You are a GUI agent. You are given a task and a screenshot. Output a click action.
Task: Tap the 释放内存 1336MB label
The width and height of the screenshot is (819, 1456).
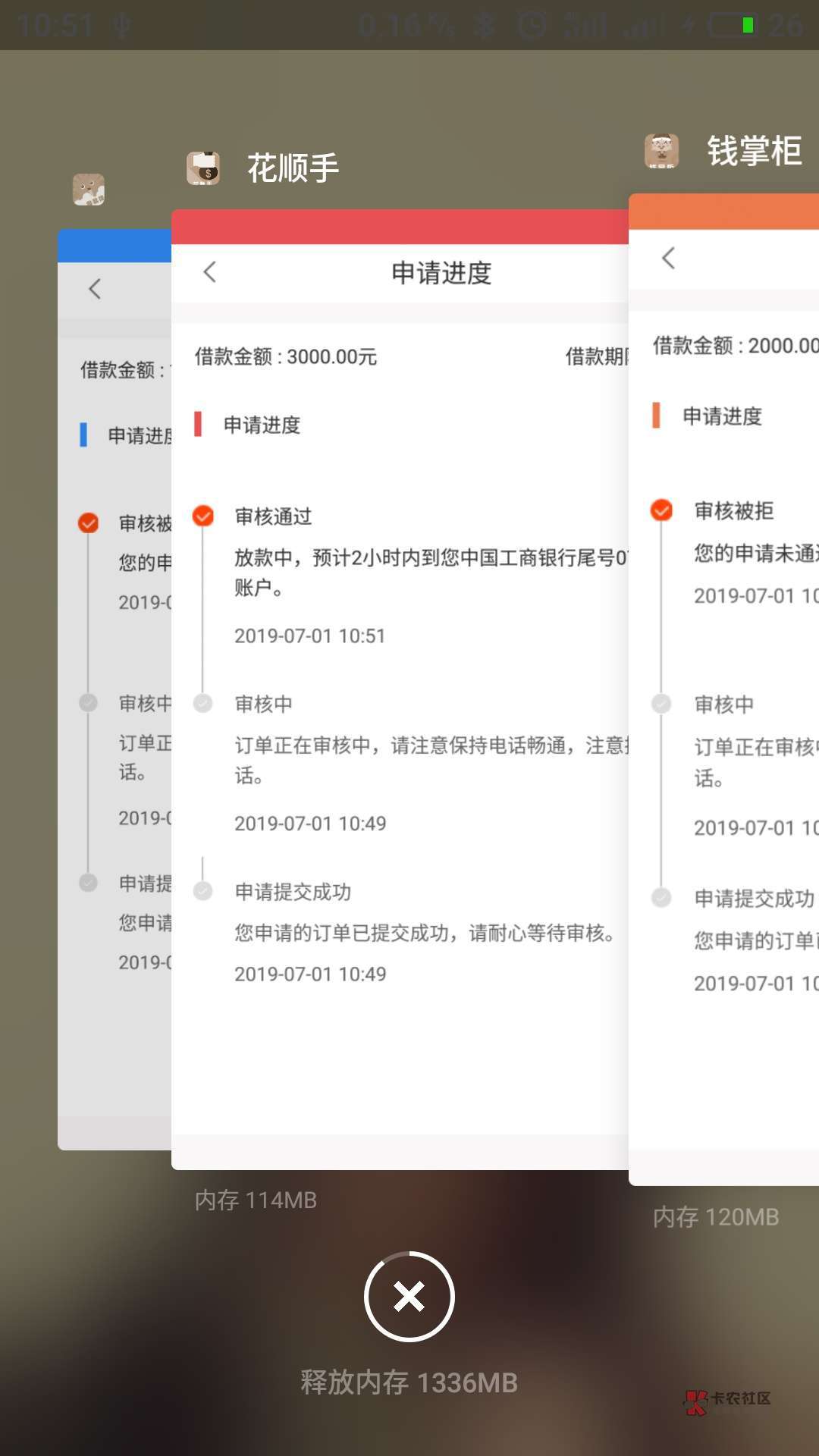(409, 1382)
